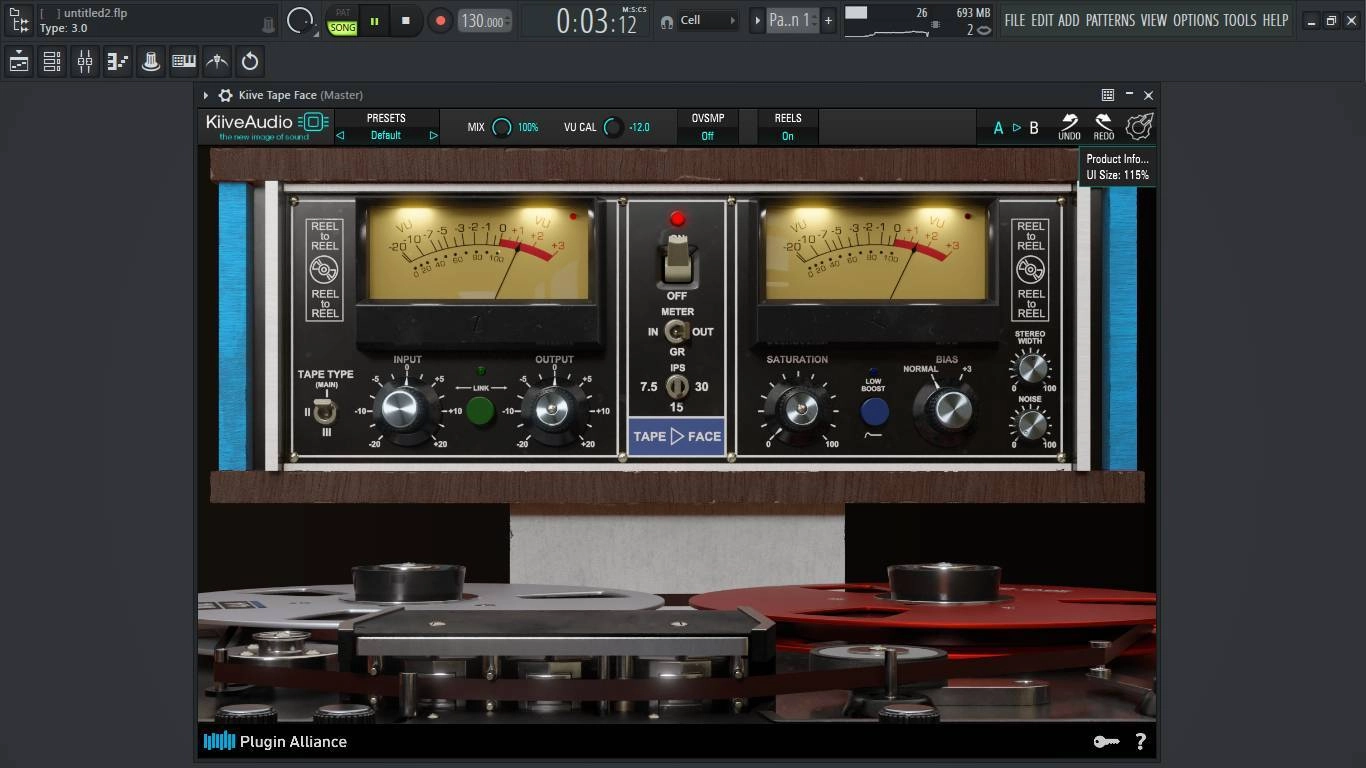Pause playback with the pause button

tap(375, 21)
